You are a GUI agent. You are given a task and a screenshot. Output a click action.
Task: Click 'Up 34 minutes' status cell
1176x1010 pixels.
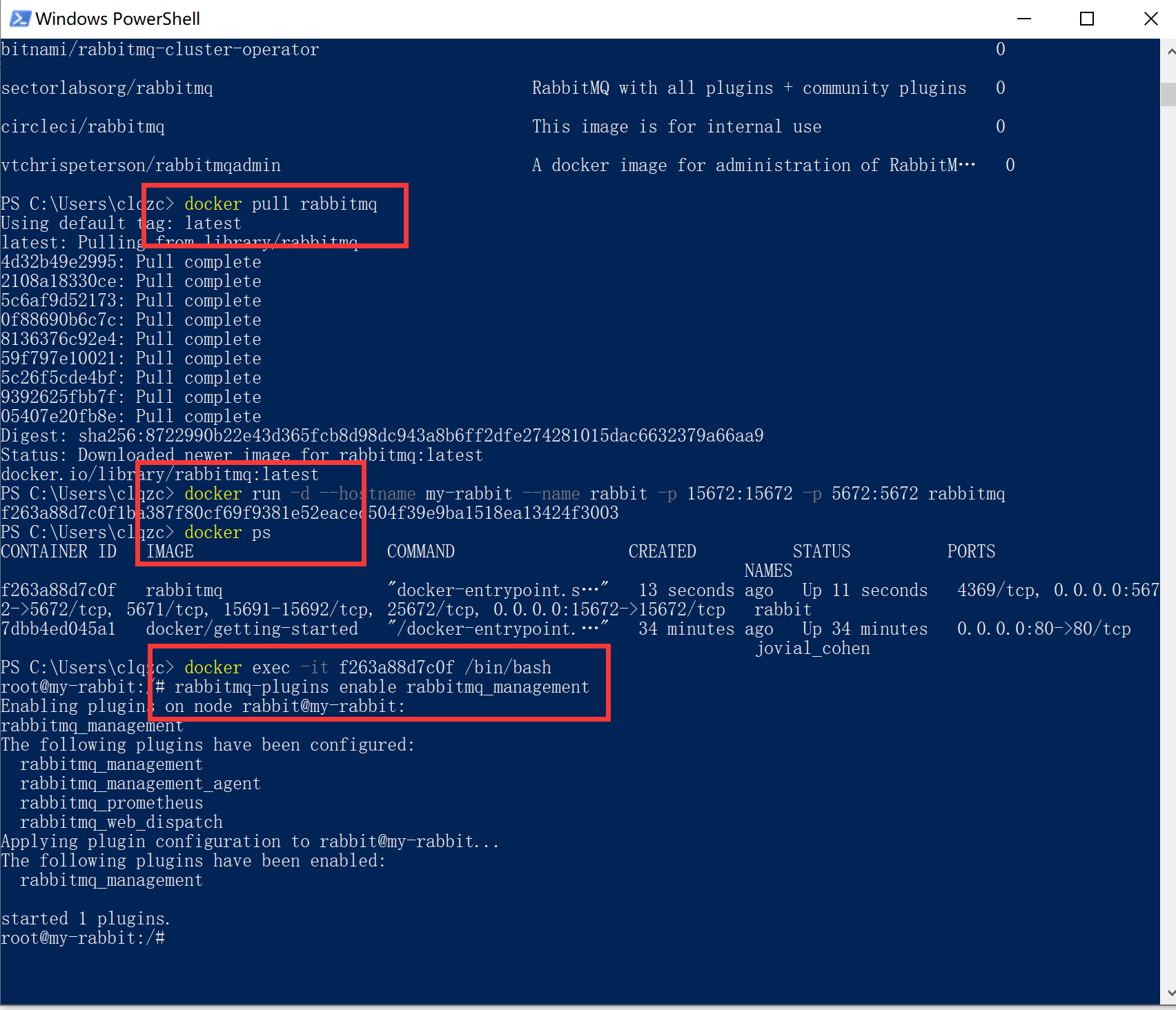coord(865,629)
